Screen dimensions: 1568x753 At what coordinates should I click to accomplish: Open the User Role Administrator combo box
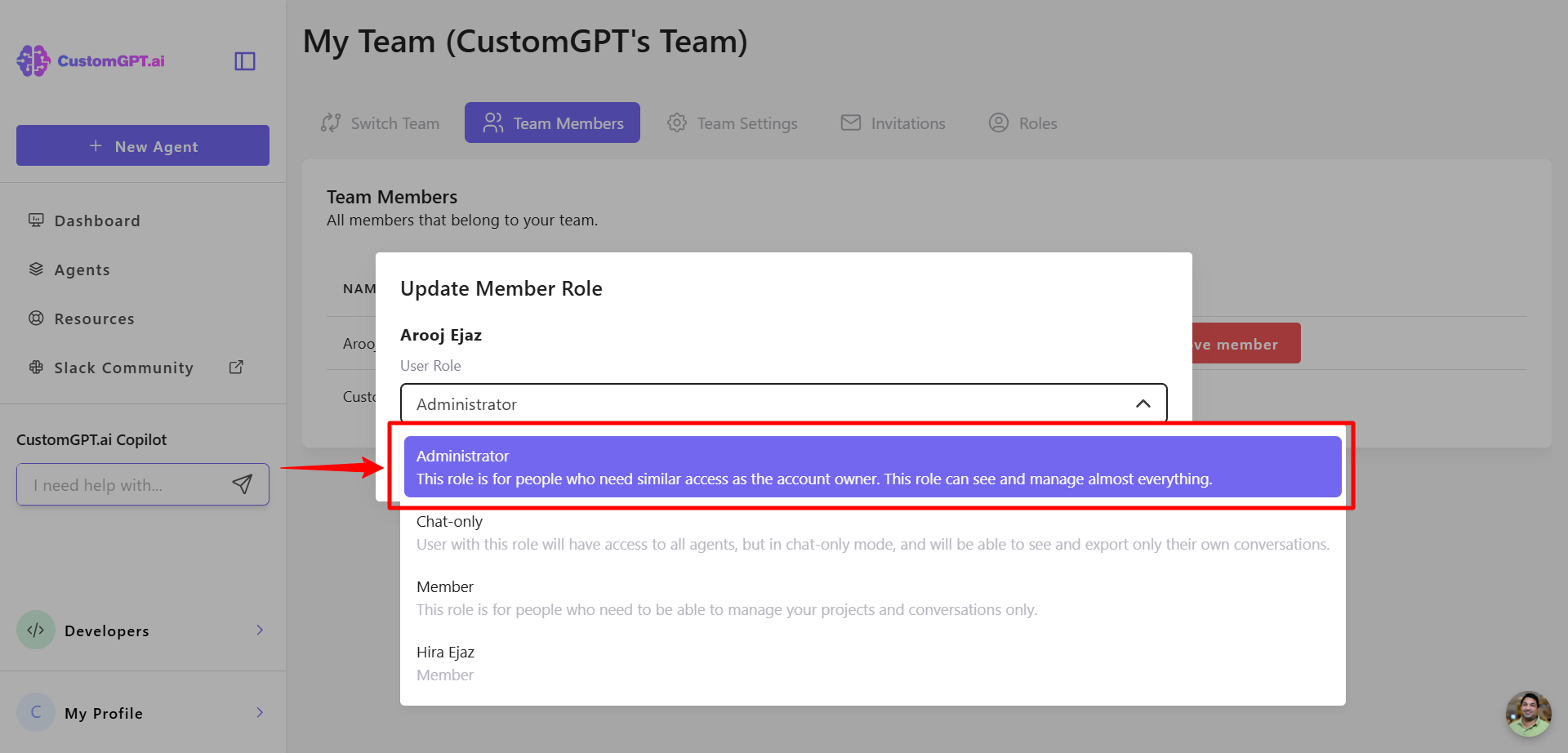783,403
